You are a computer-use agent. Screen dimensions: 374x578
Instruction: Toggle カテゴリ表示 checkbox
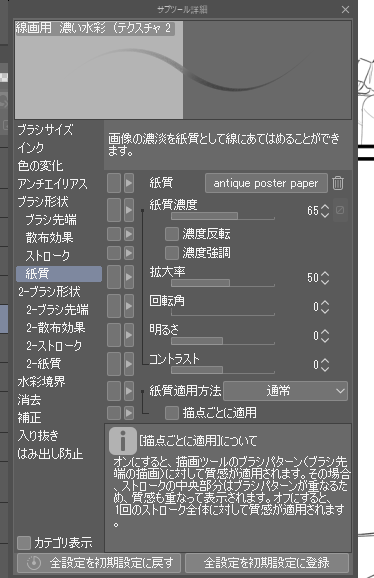point(24,543)
